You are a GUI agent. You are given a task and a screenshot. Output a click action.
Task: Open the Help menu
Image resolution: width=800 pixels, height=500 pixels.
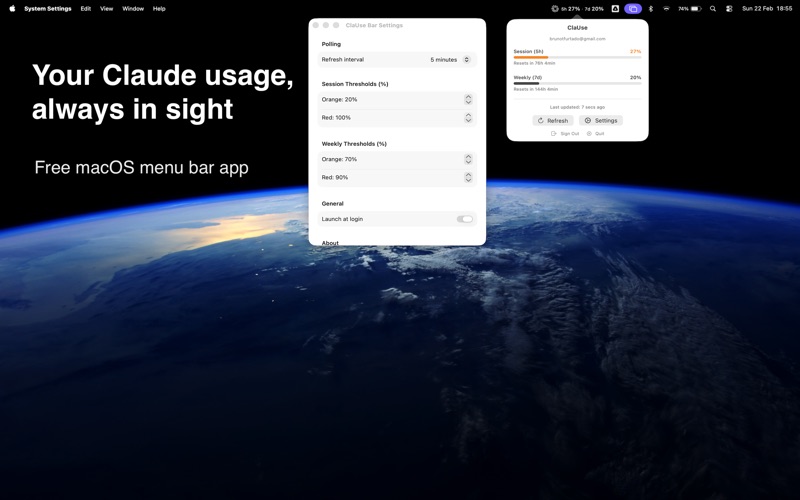[x=159, y=9]
